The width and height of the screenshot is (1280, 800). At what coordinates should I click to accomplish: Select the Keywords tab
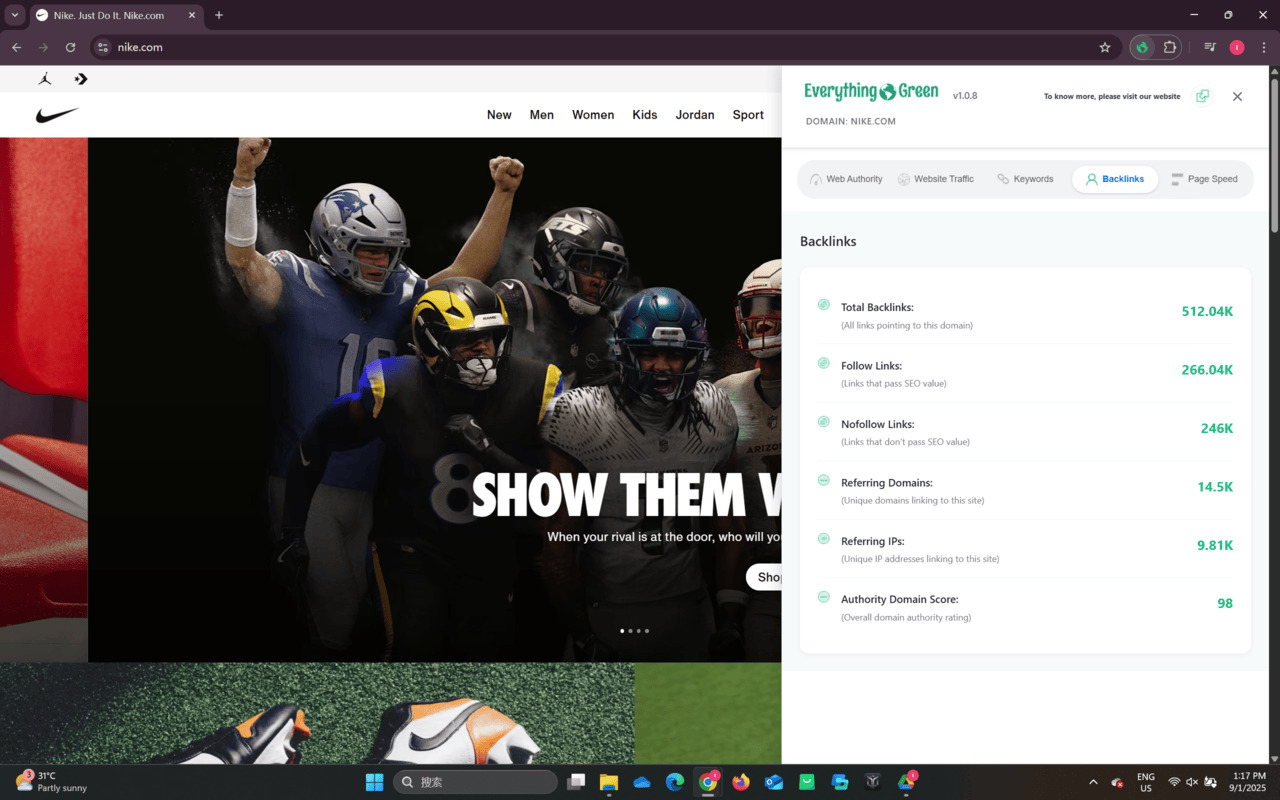(1025, 179)
